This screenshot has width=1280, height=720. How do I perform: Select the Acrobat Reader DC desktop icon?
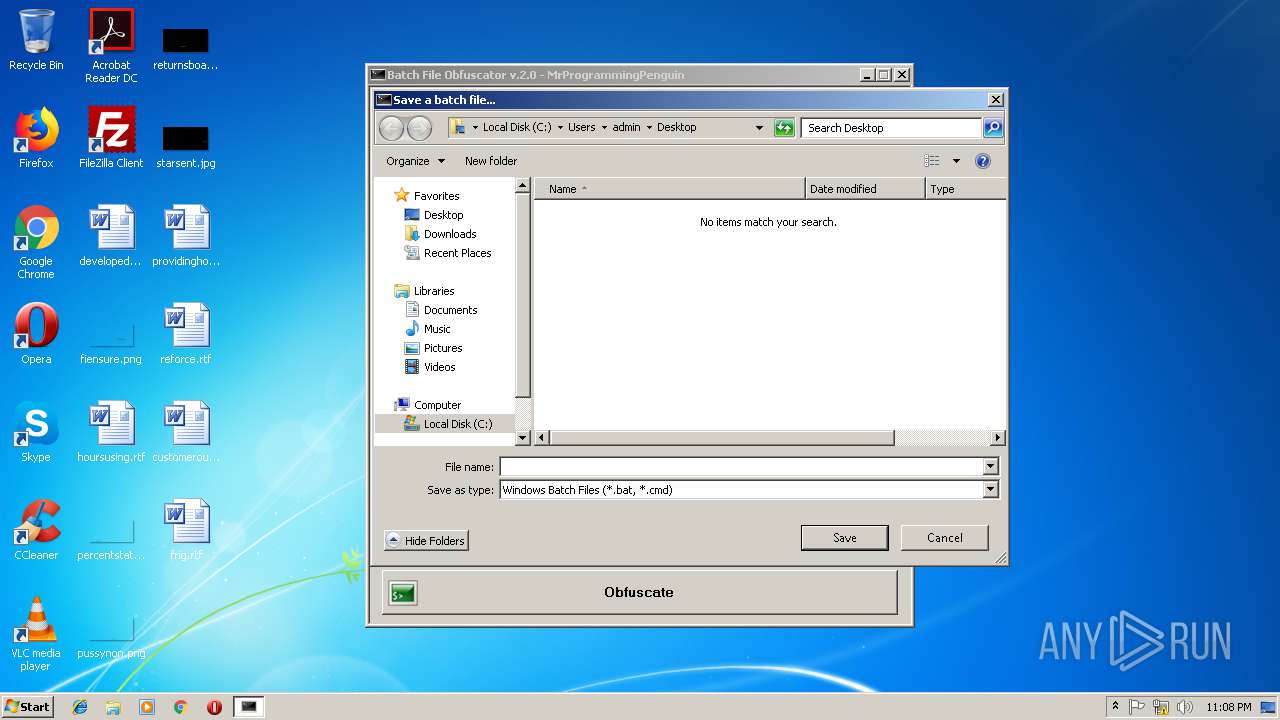point(111,46)
